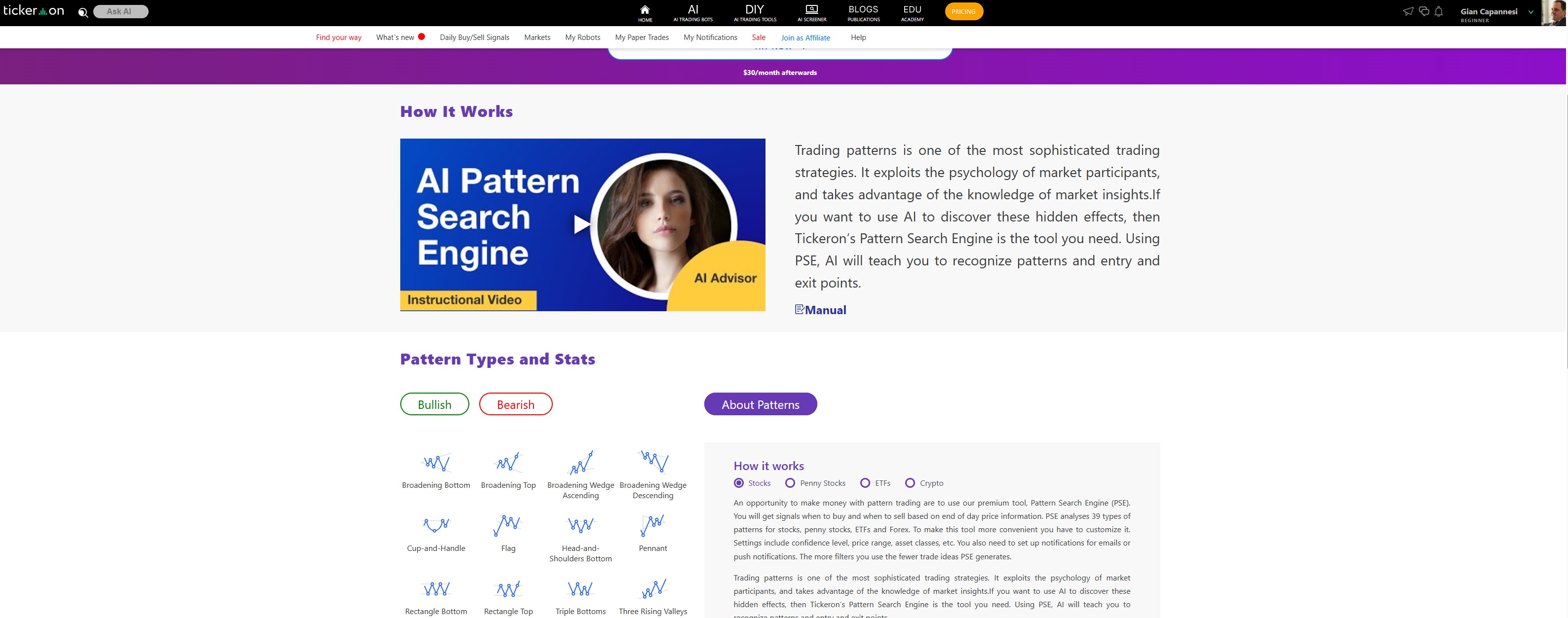Select the Crypto radio button
1568x618 pixels.
point(910,483)
